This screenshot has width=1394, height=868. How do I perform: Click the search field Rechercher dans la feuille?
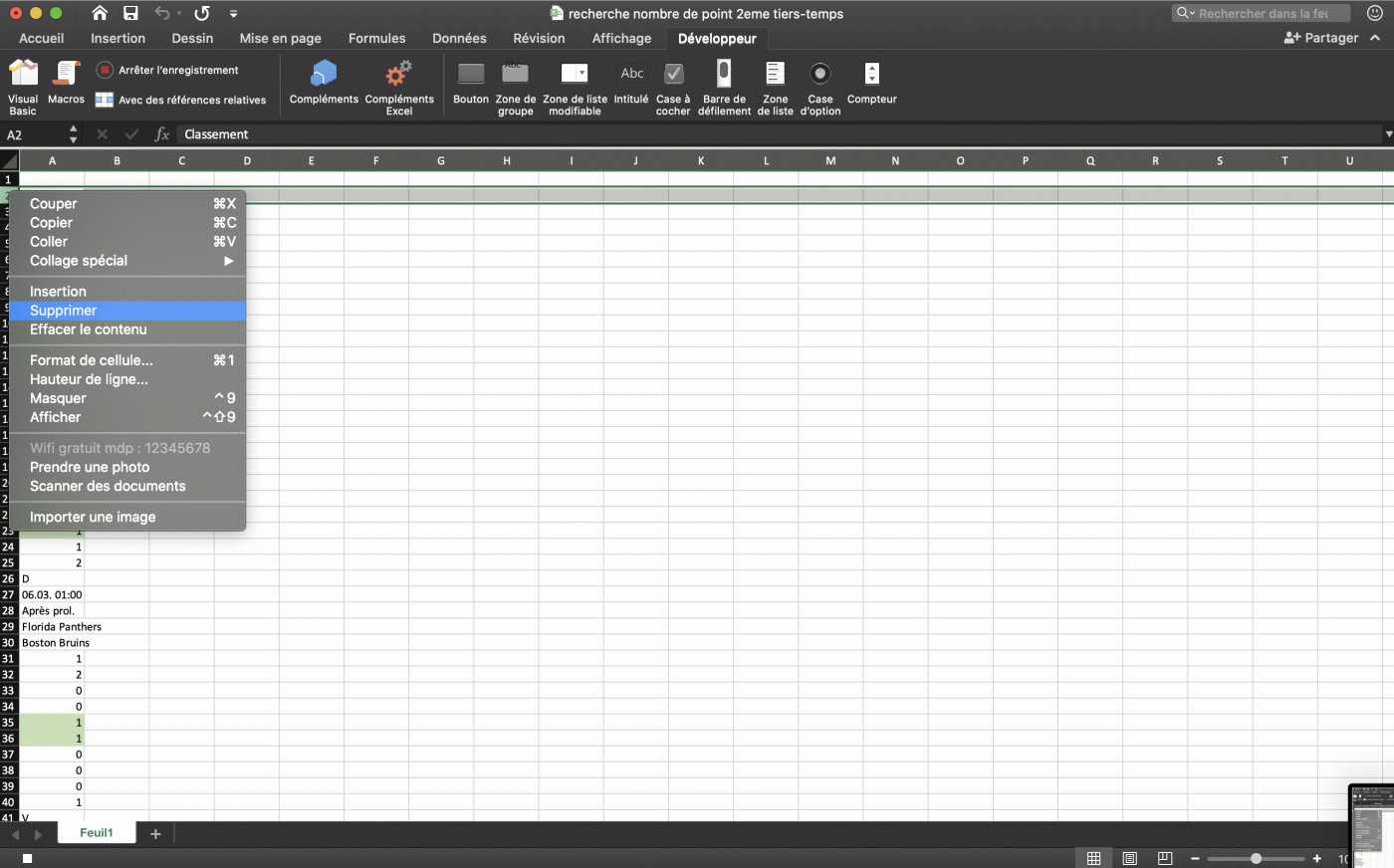click(x=1263, y=13)
